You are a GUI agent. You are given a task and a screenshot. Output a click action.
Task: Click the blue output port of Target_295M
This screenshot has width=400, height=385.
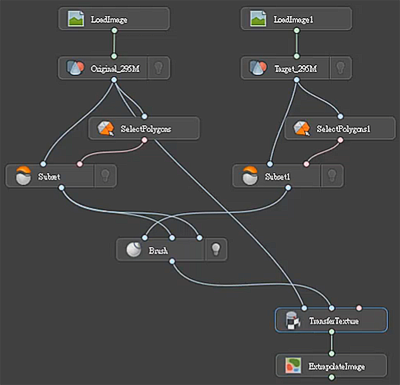(296, 80)
